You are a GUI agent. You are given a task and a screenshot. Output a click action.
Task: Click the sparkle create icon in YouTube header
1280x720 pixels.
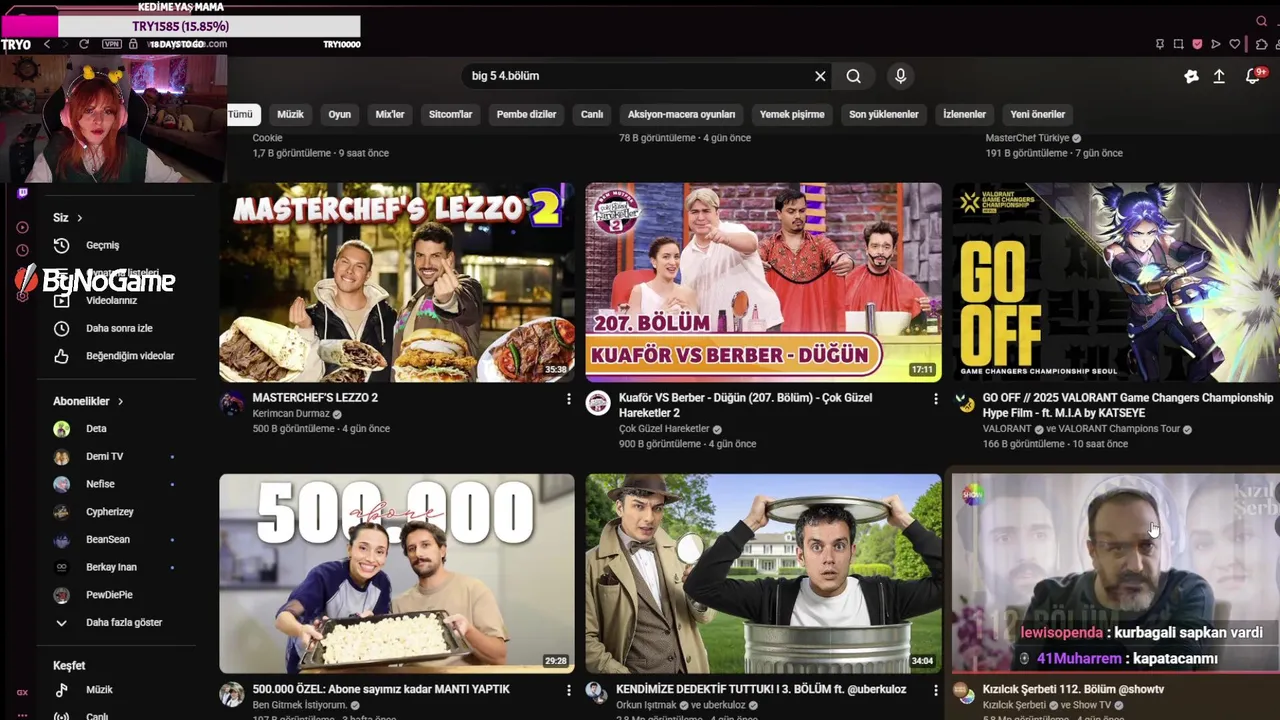[1191, 76]
